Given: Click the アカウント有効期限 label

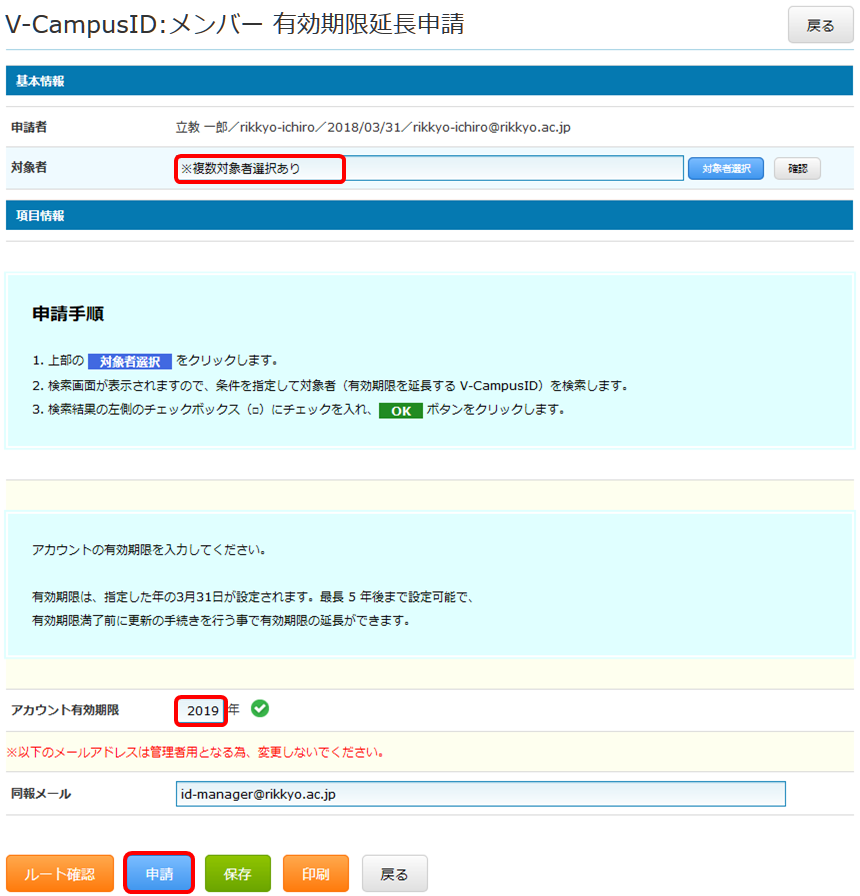Looking at the screenshot, I should pos(65,710).
